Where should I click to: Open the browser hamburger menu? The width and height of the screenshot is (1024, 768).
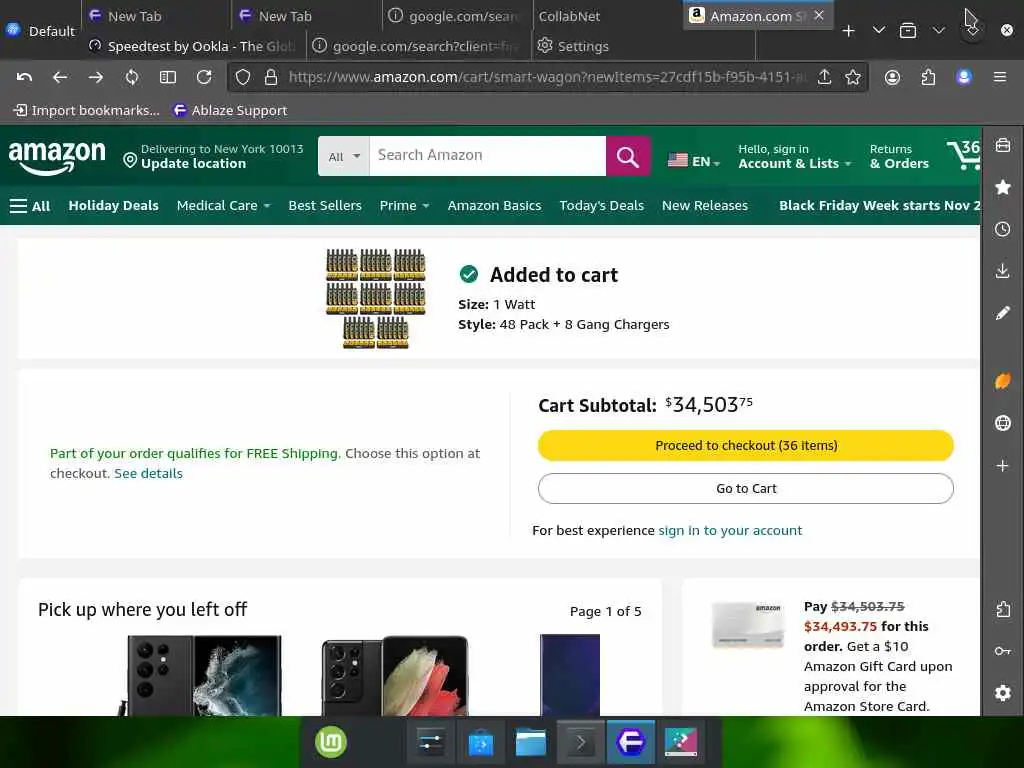999,77
